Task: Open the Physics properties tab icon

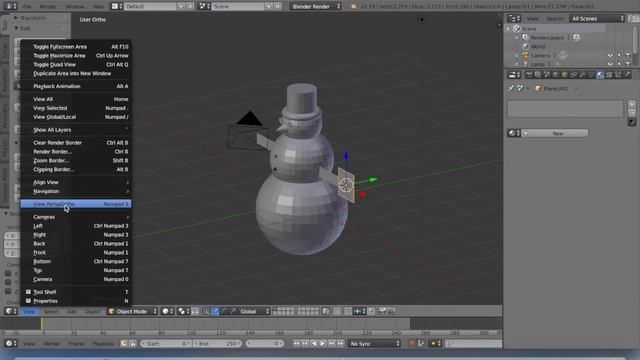Action: [627, 75]
